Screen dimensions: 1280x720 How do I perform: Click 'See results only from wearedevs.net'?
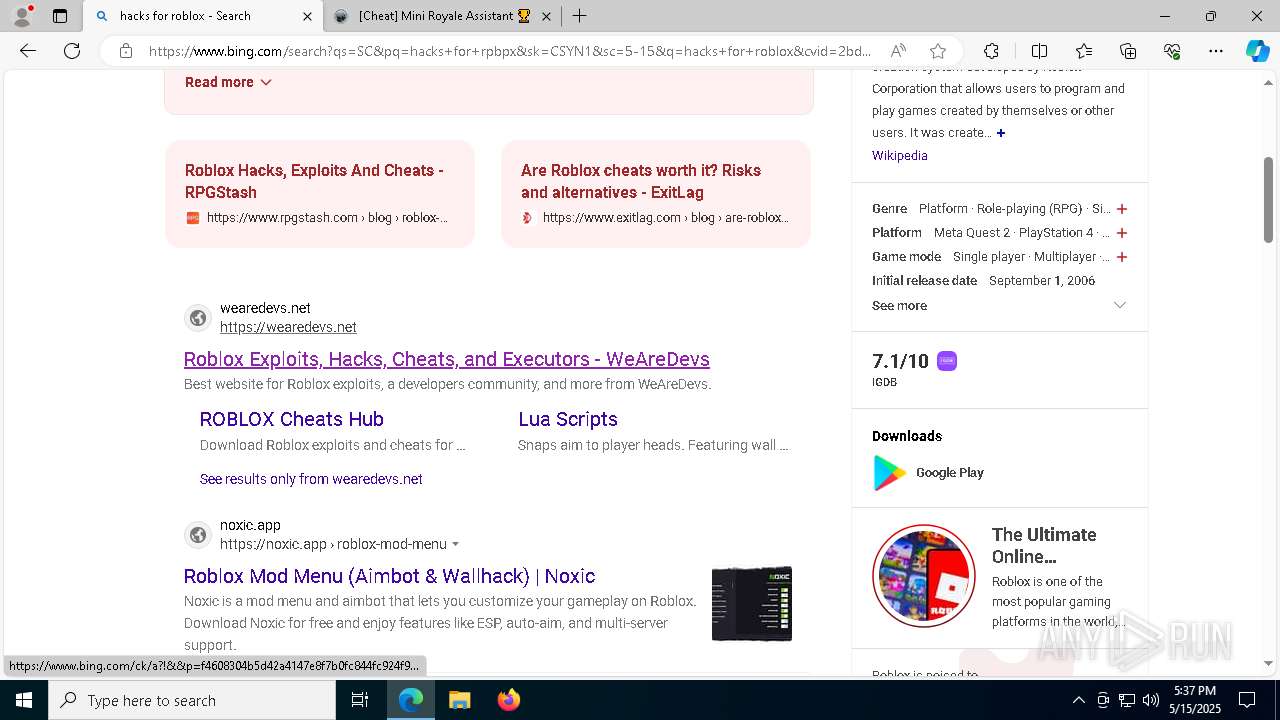[311, 479]
